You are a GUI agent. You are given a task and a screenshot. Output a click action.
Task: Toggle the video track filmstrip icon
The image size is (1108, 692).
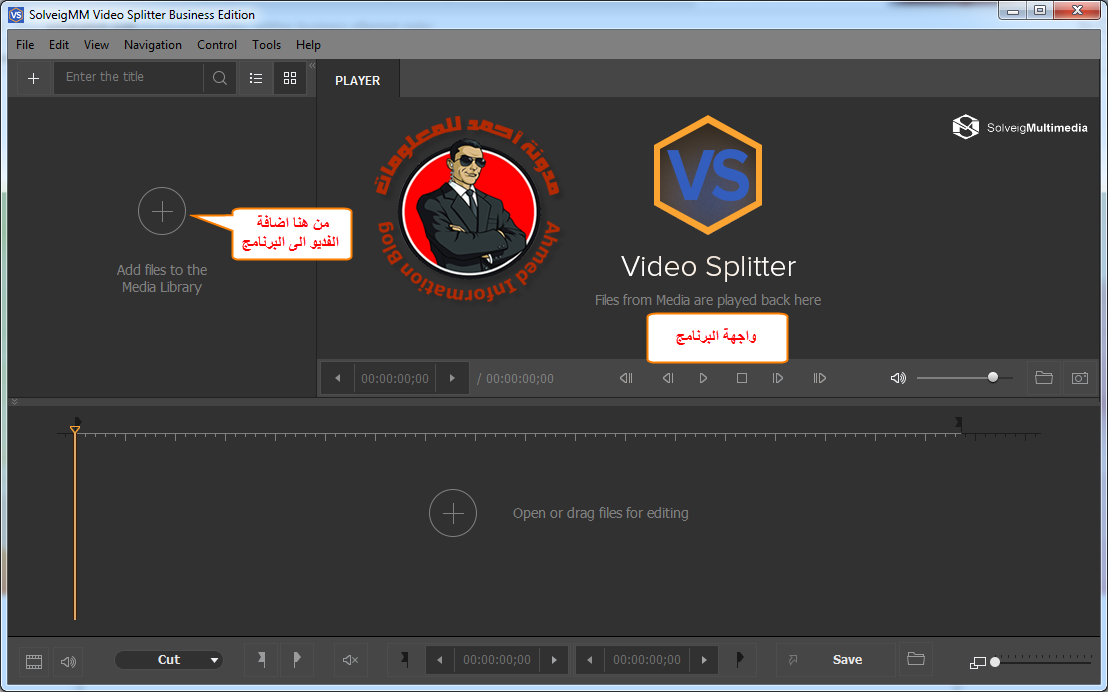pyautogui.click(x=34, y=662)
